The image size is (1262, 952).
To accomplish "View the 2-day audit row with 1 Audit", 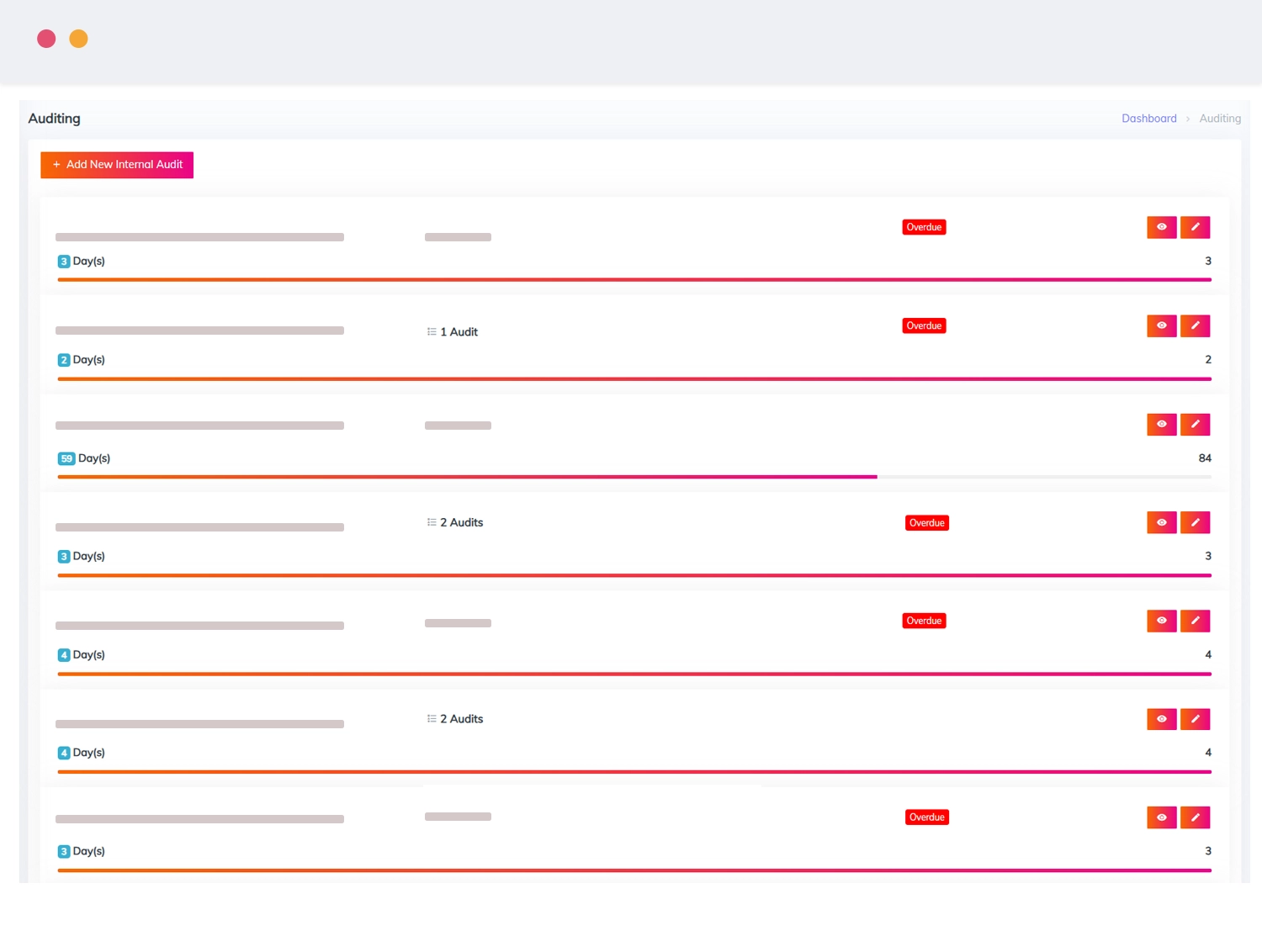I will pos(1161,325).
